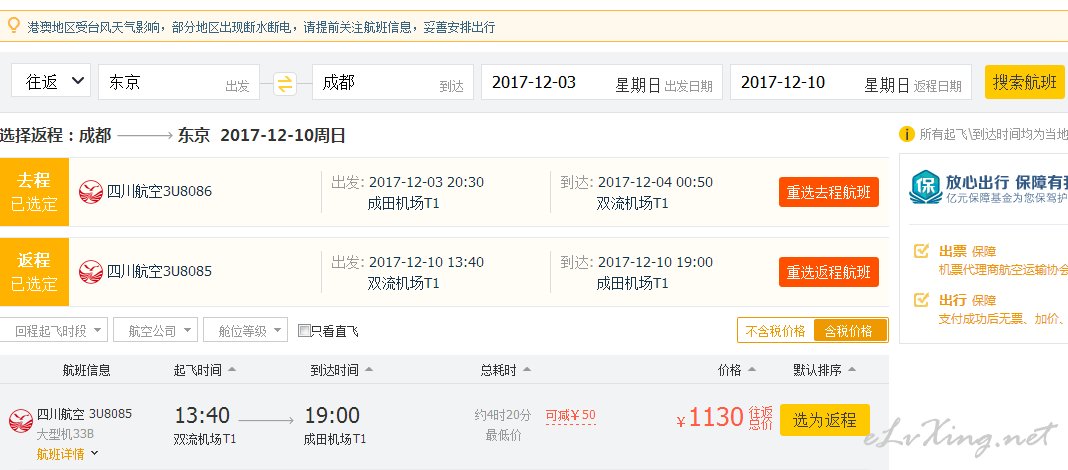Click Sichuan Airlines logo beside 3U8085 大型机33B
The image size is (1068, 470).
(x=20, y=420)
